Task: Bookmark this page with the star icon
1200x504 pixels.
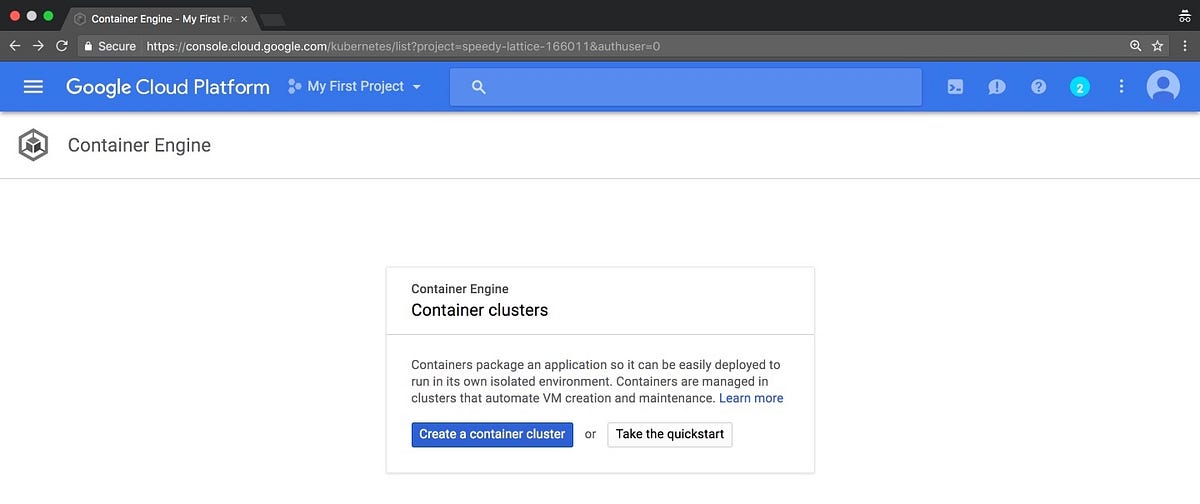Action: click(x=1158, y=46)
